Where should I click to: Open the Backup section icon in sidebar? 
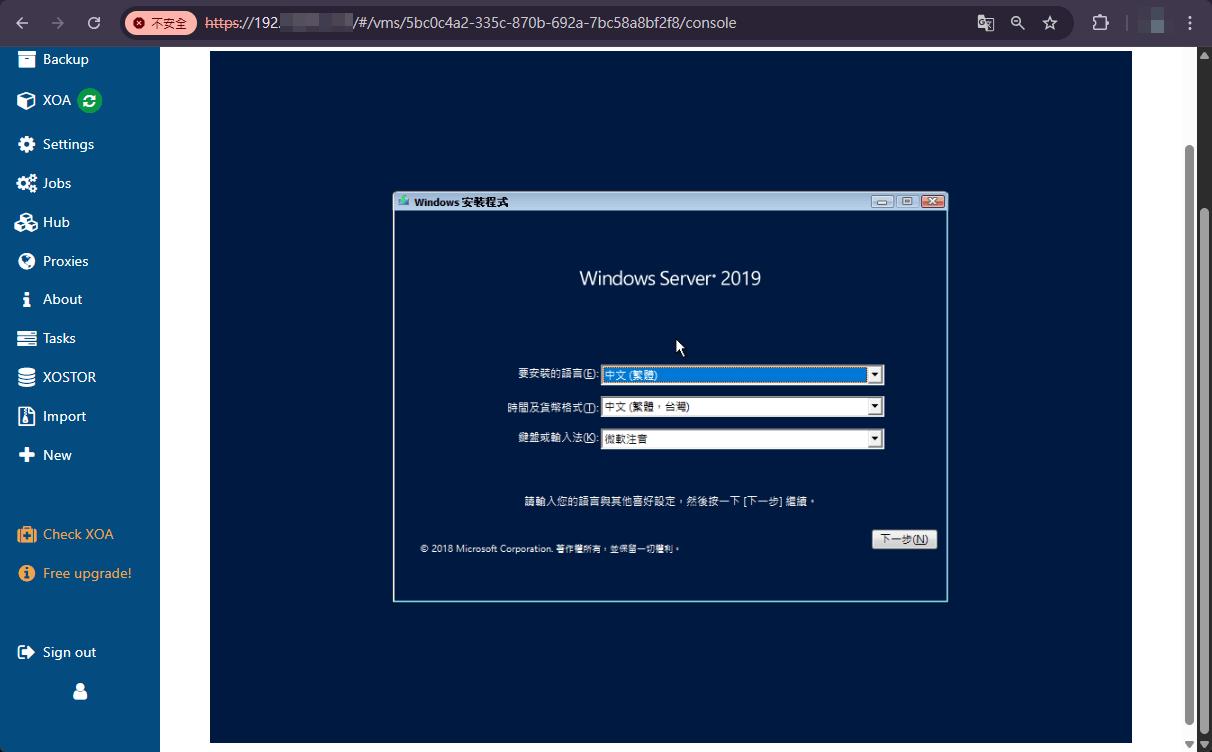pyautogui.click(x=26, y=59)
